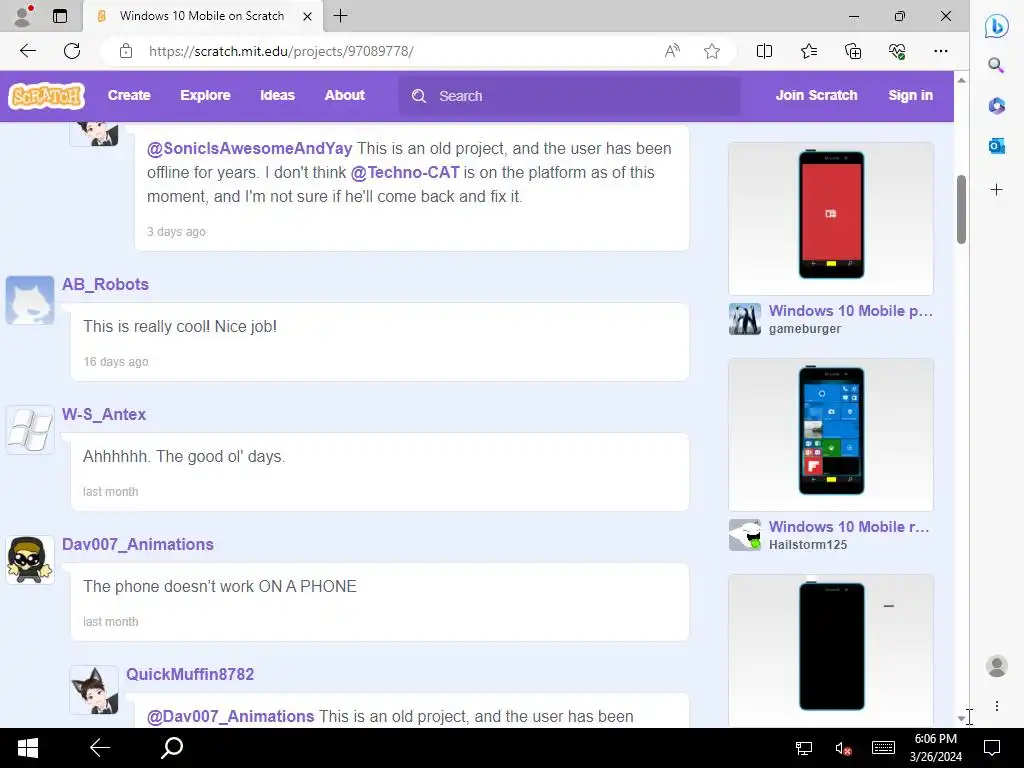This screenshot has width=1024, height=768.
Task: Open network tray icon
Action: (x=803, y=748)
